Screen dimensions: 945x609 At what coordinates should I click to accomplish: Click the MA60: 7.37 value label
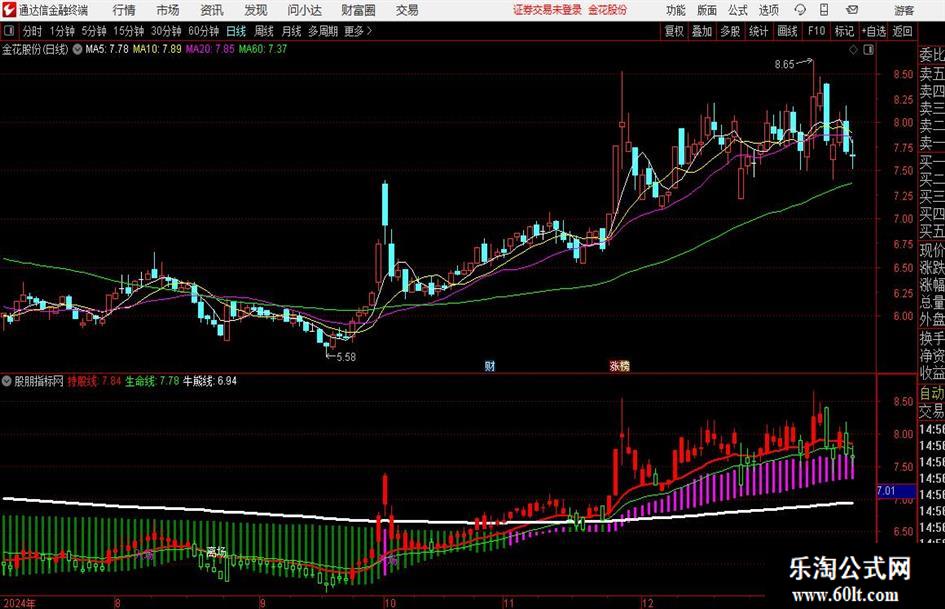263,49
